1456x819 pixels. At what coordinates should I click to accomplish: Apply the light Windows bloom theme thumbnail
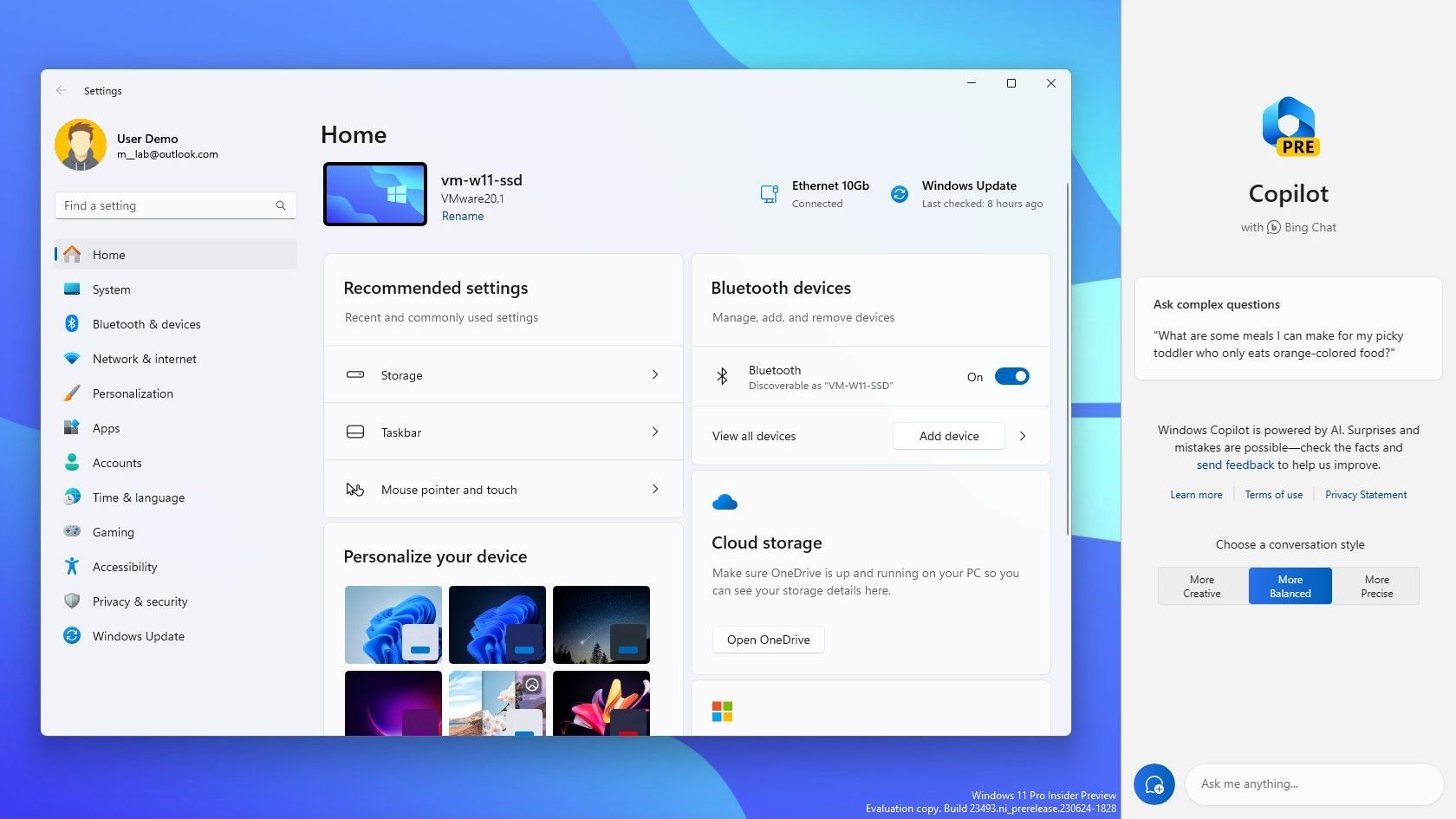(393, 625)
